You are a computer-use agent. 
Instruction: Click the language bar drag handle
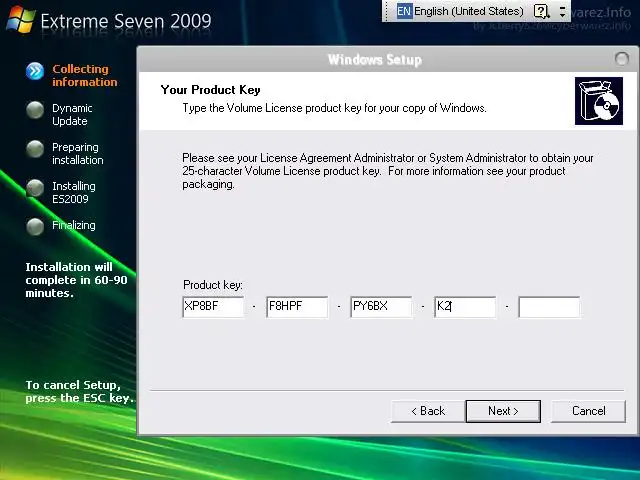386,11
